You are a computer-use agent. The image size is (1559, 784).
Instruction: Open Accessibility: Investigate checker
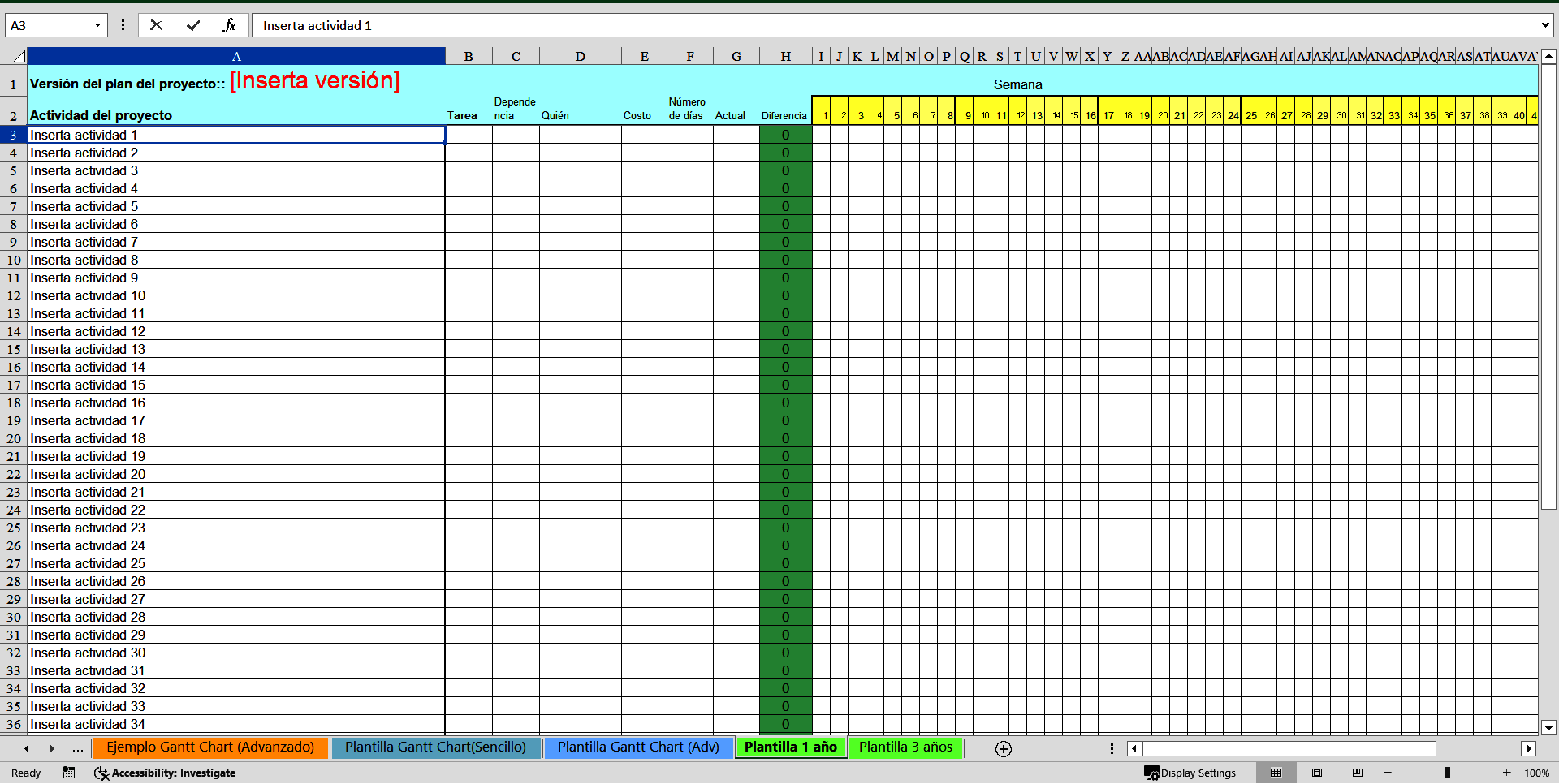pyautogui.click(x=165, y=773)
